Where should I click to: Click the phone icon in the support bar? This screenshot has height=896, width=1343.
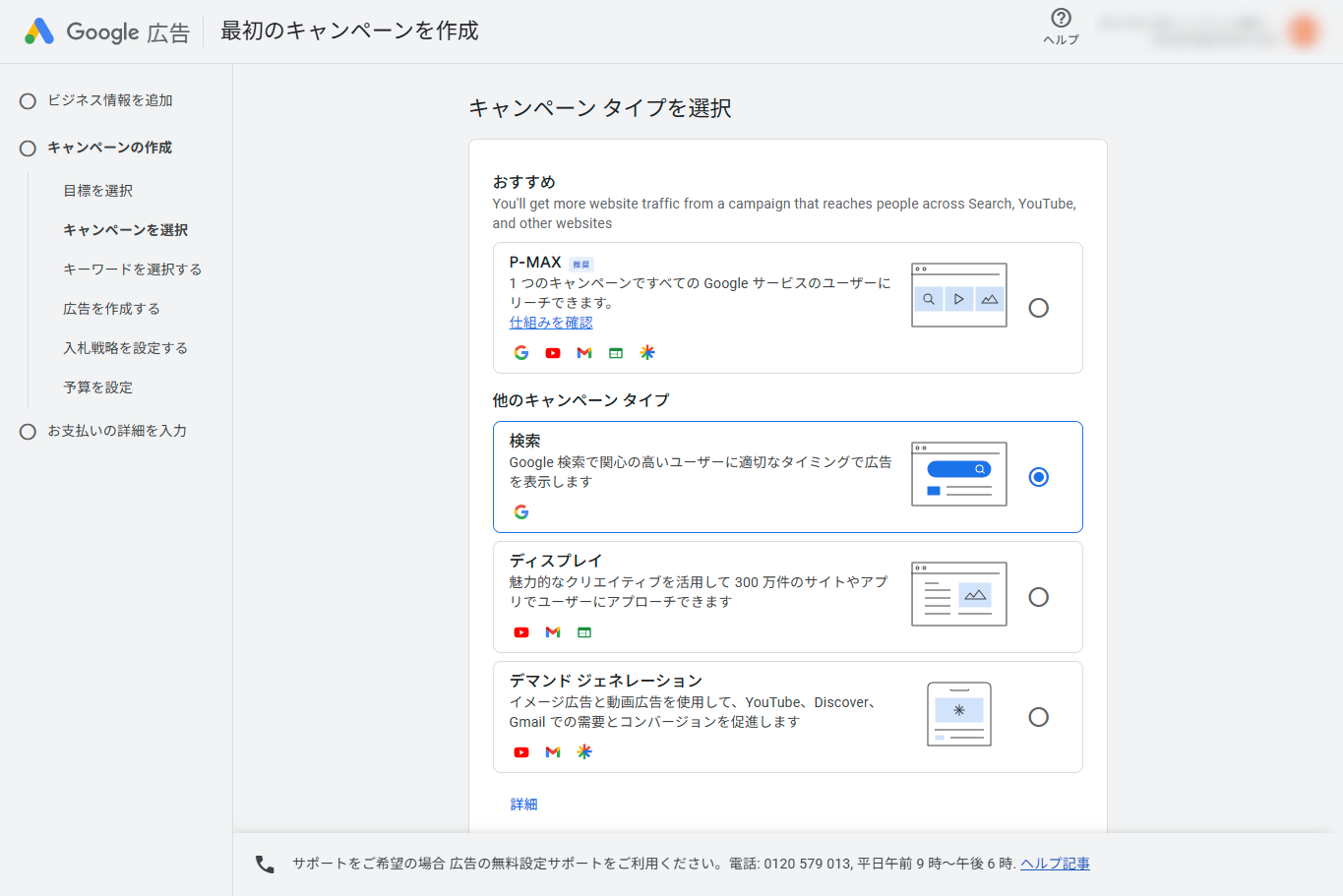click(264, 863)
